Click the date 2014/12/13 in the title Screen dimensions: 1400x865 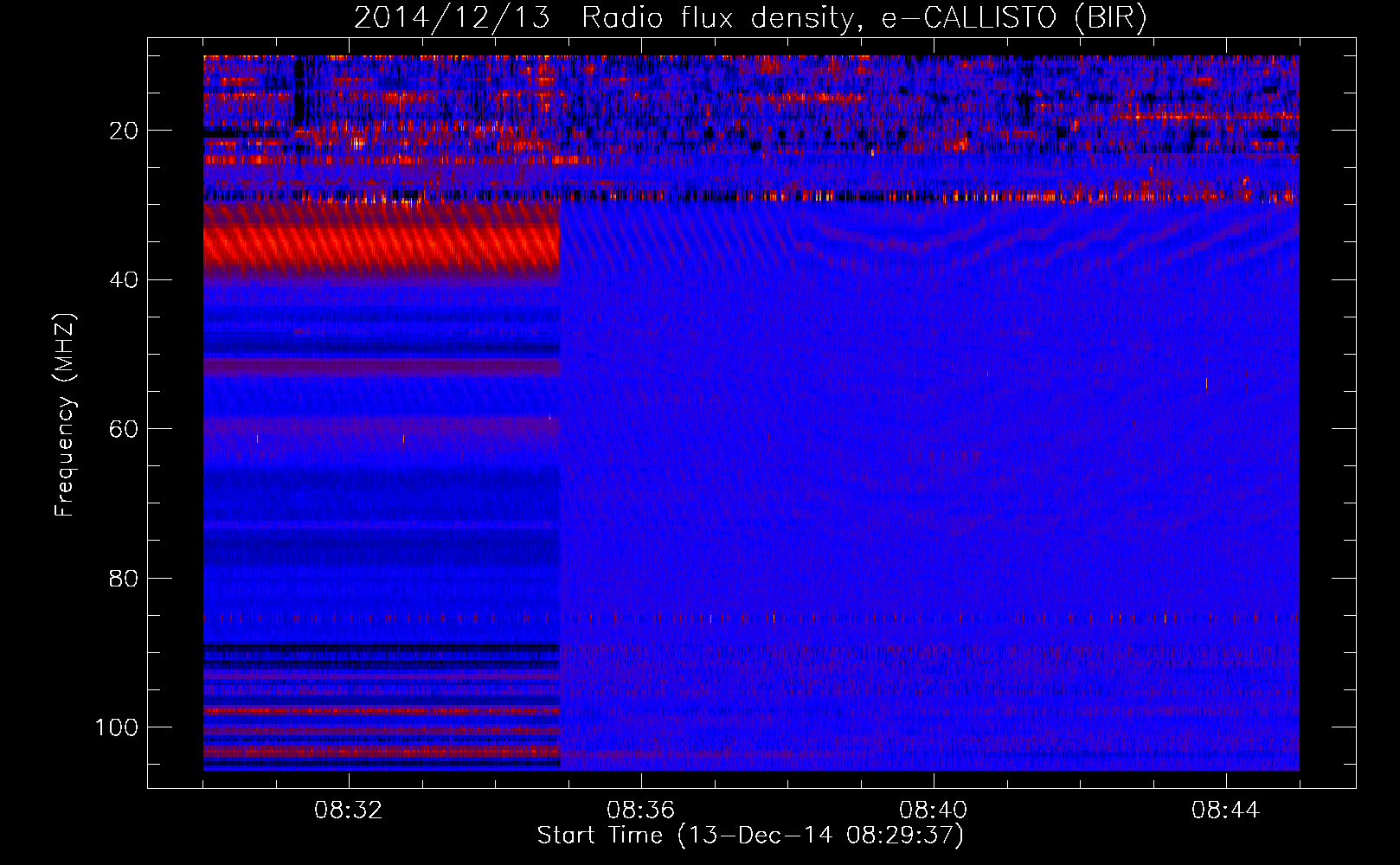tap(452, 17)
